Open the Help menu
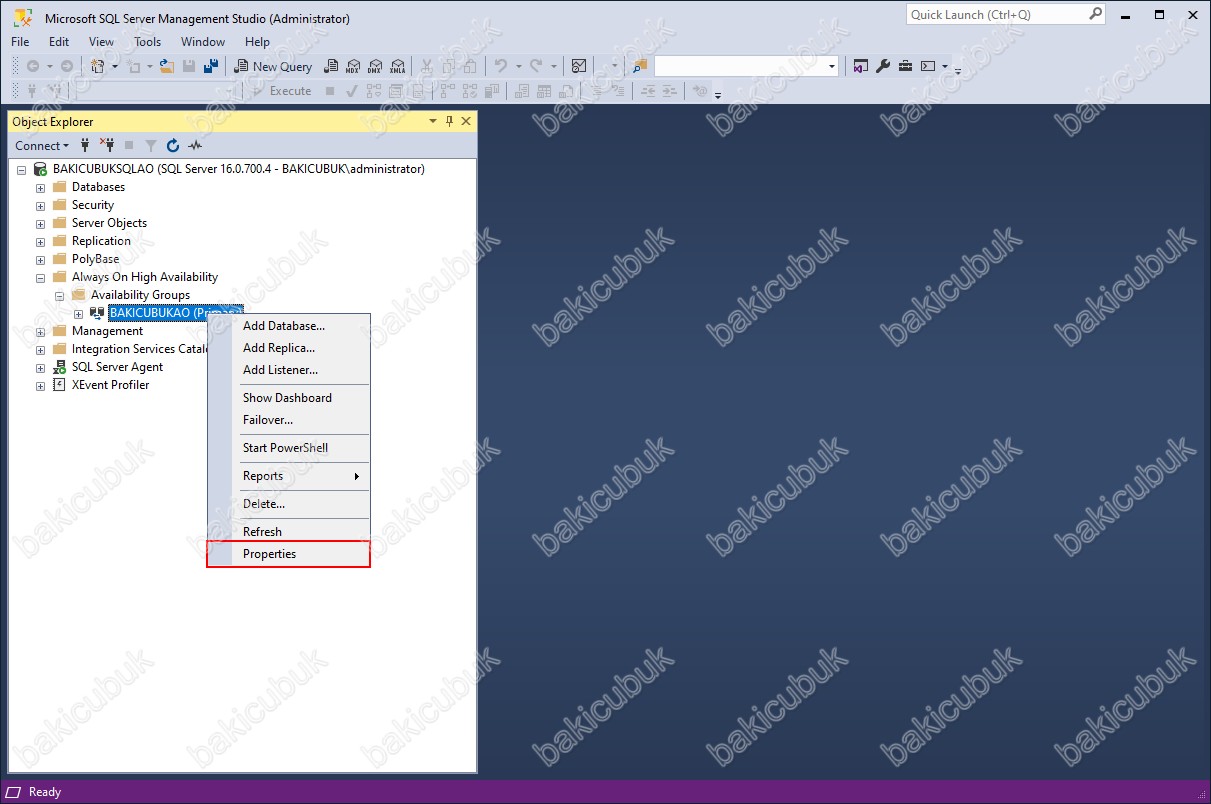Viewport: 1211px width, 804px height. [x=257, y=42]
